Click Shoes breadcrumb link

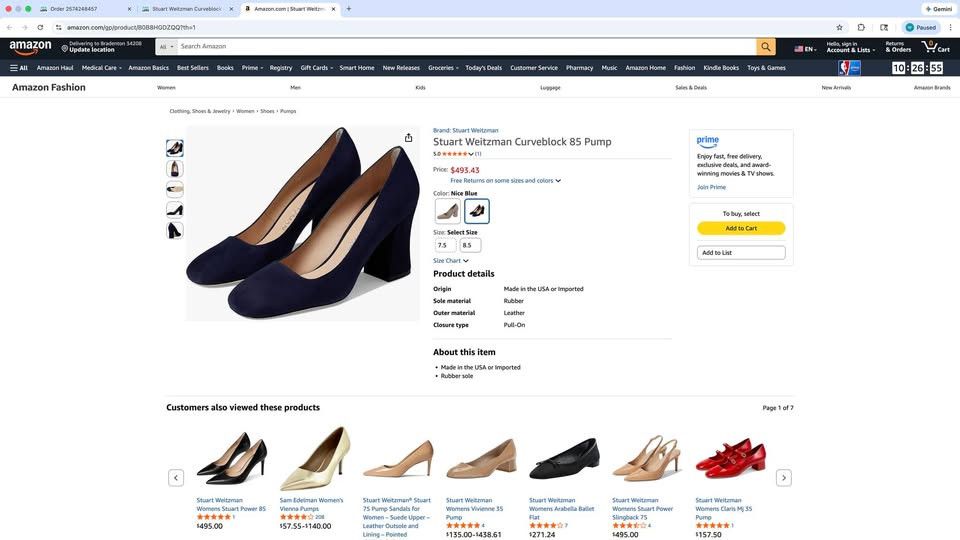tap(267, 111)
